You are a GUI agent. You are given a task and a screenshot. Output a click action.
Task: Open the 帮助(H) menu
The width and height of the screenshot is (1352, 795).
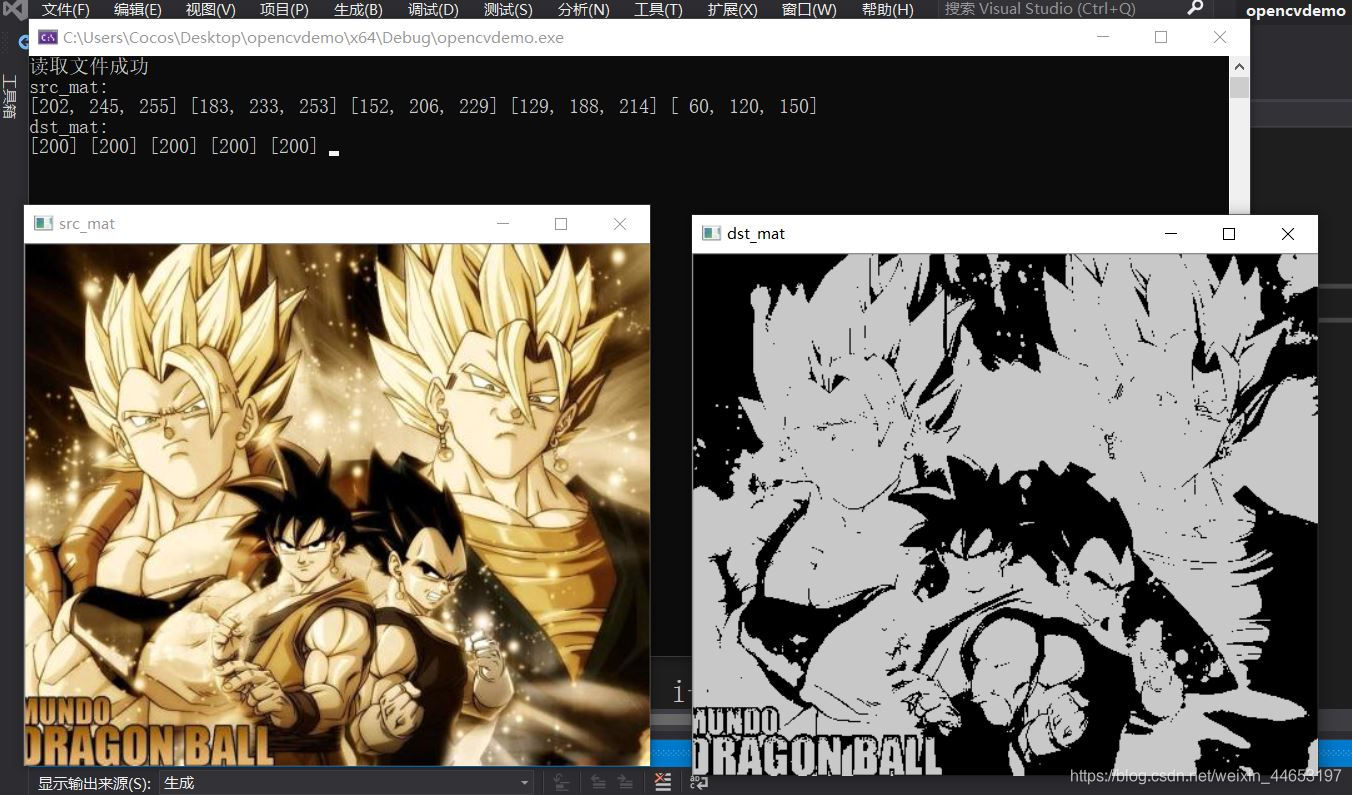887,9
